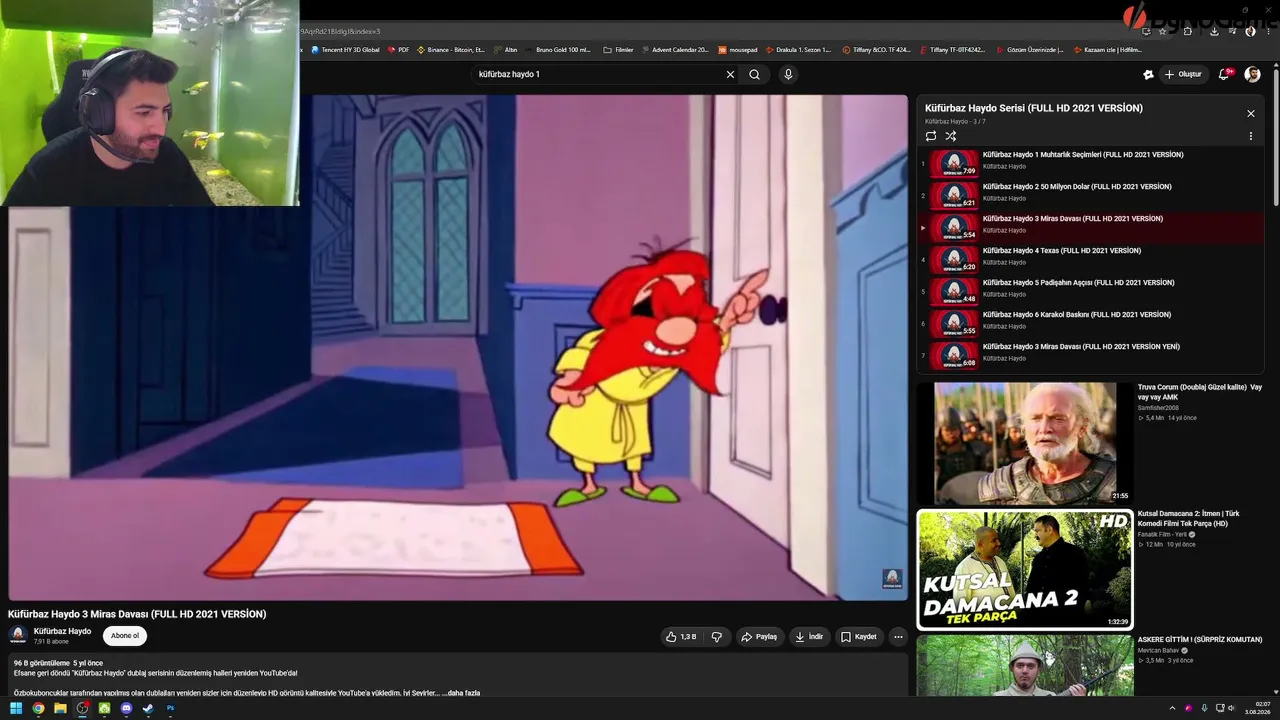Screen dimensions: 1280x720
Task: Clear the YouTube search box text
Action: pos(730,74)
